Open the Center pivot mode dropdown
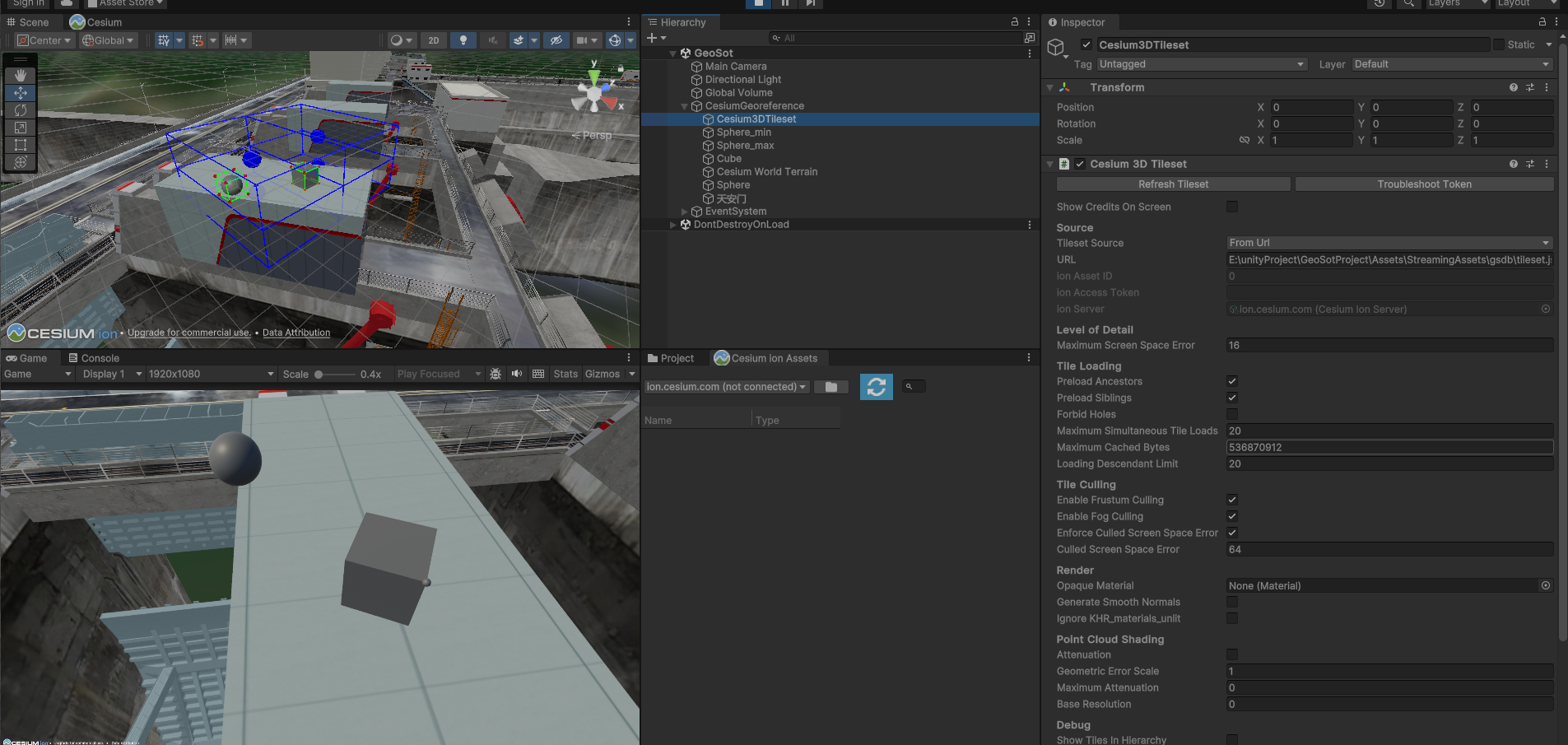 click(x=44, y=40)
